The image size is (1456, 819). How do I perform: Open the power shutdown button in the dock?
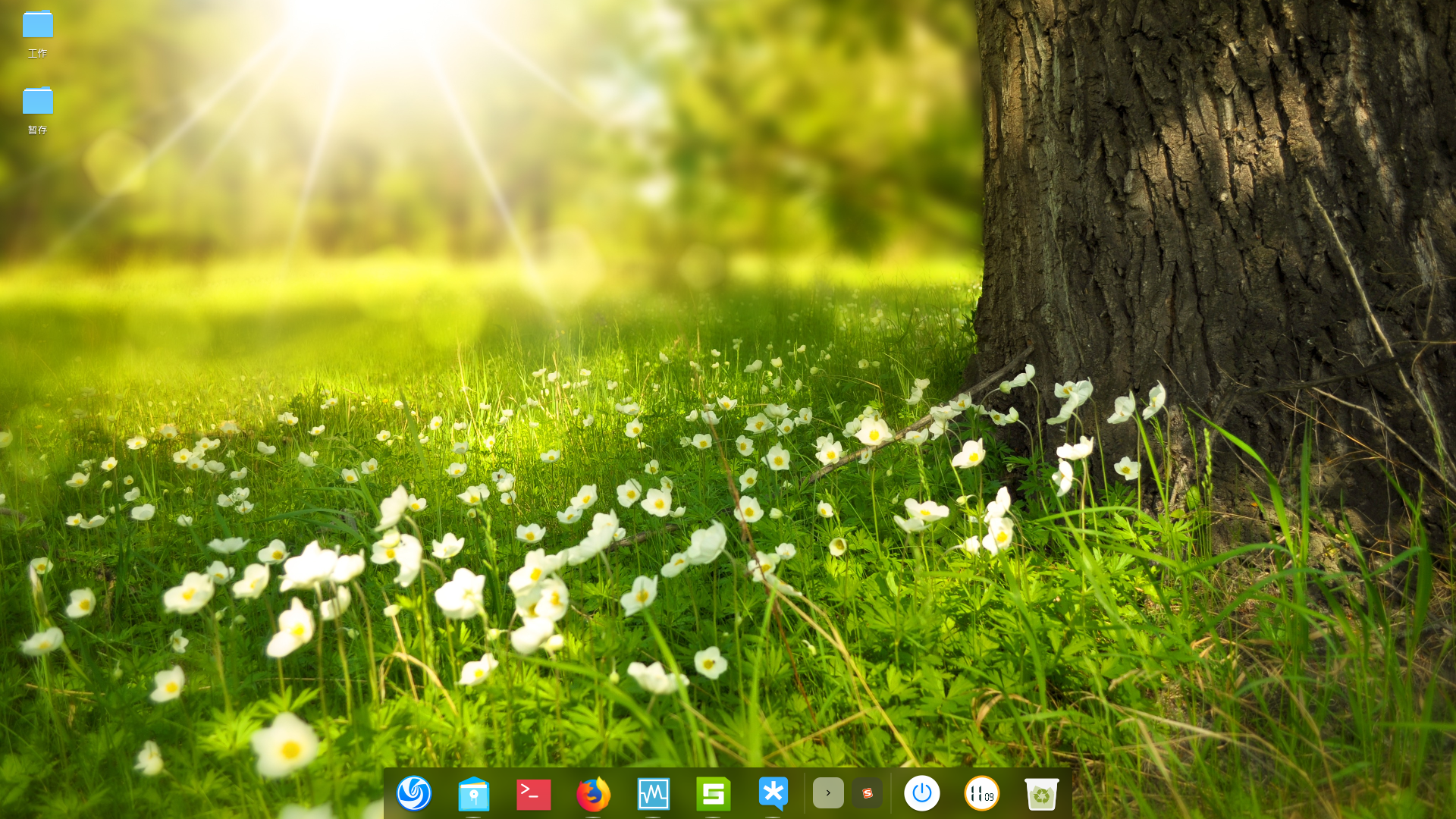pos(922,793)
